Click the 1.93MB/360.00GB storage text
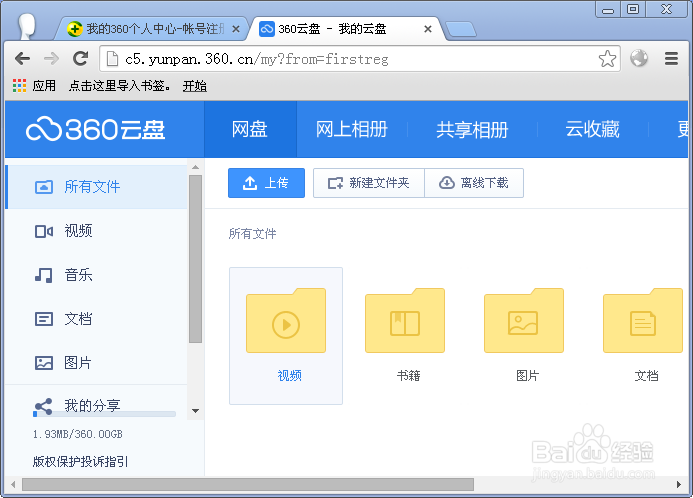This screenshot has height=498, width=693. [x=78, y=434]
